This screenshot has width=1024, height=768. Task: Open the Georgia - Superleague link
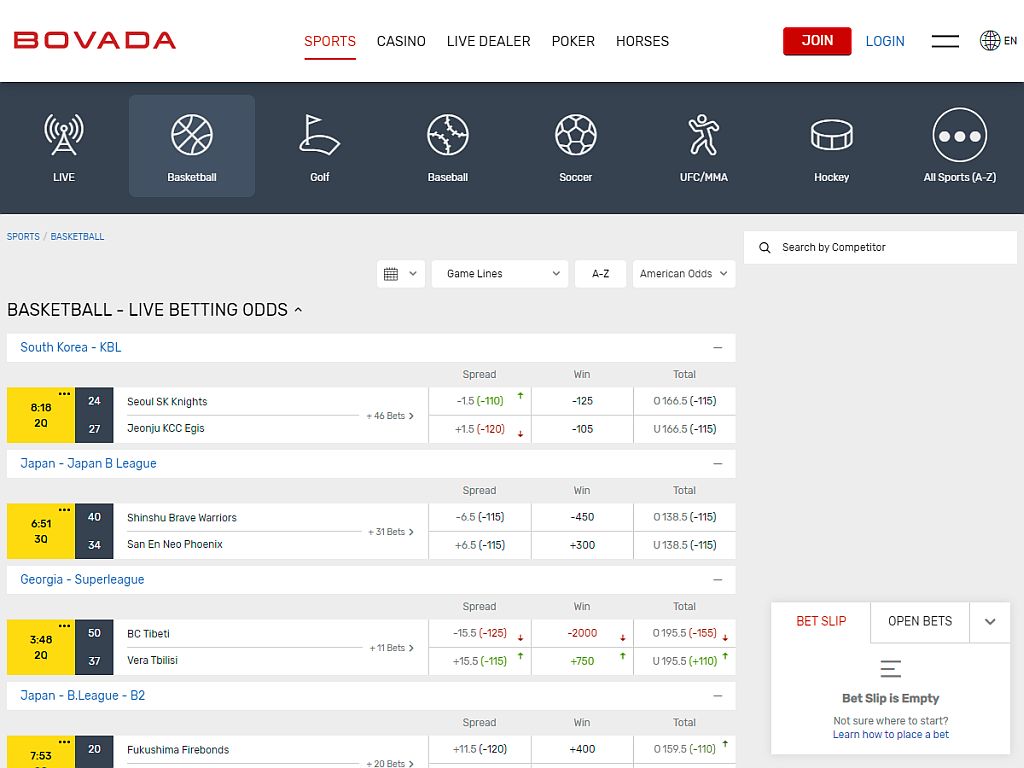(x=82, y=580)
